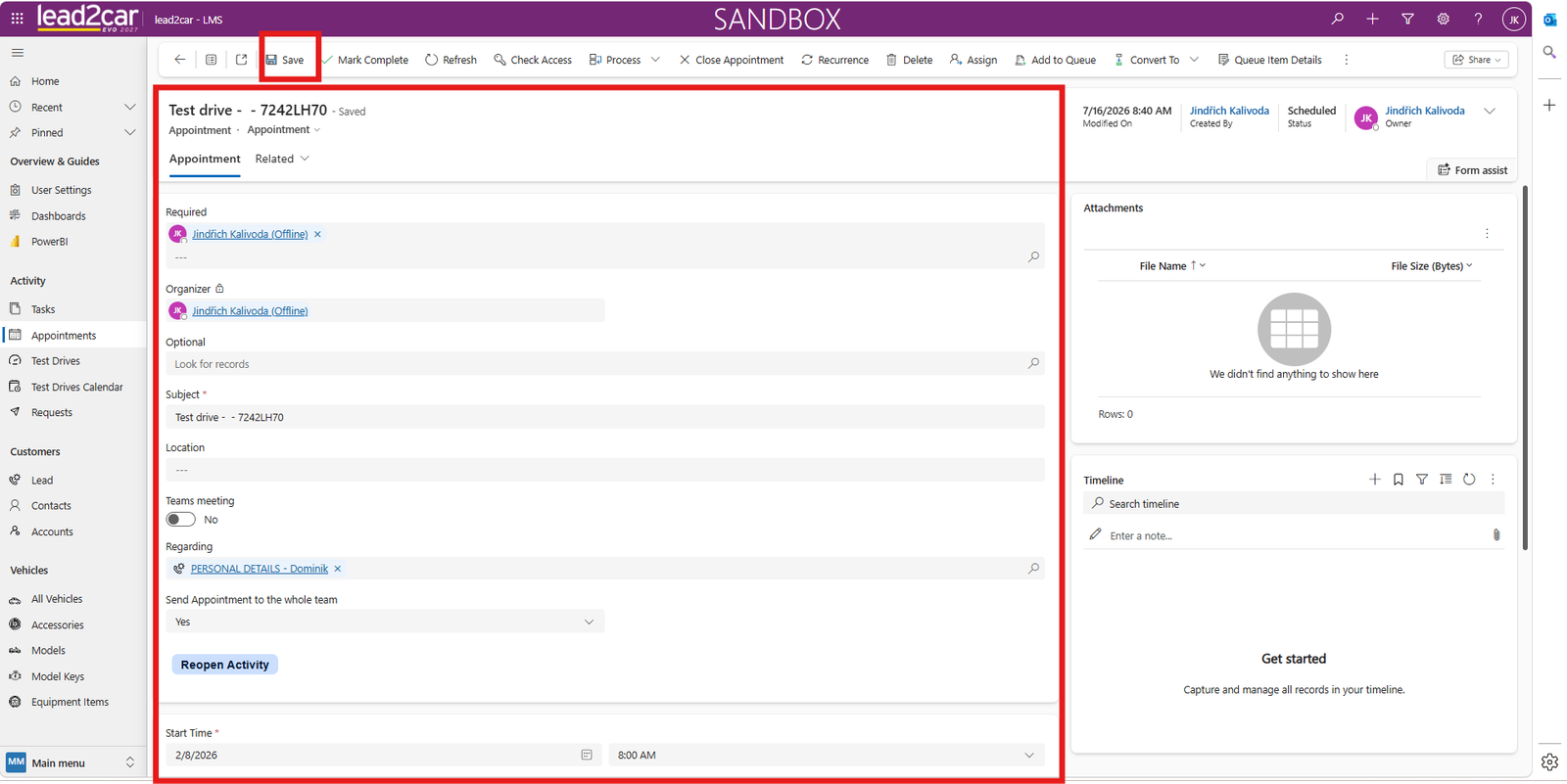The width and height of the screenshot is (1567, 784).
Task: Open the timeline filter funnel
Action: tap(1422, 480)
